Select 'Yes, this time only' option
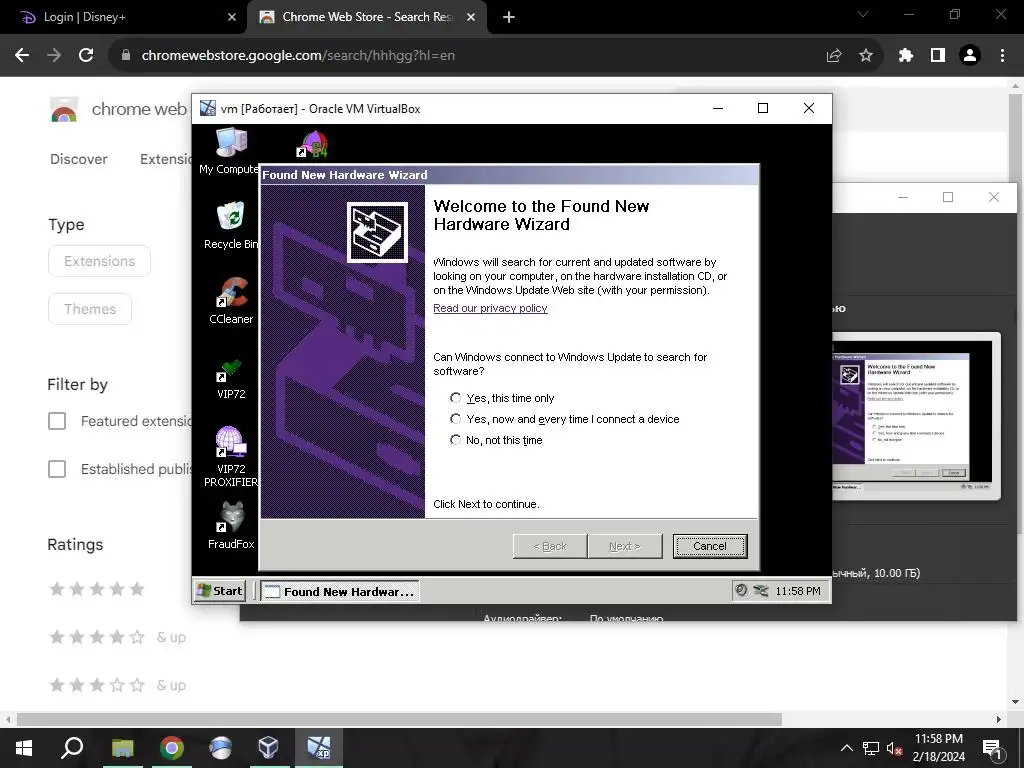This screenshot has height=768, width=1024. click(455, 398)
